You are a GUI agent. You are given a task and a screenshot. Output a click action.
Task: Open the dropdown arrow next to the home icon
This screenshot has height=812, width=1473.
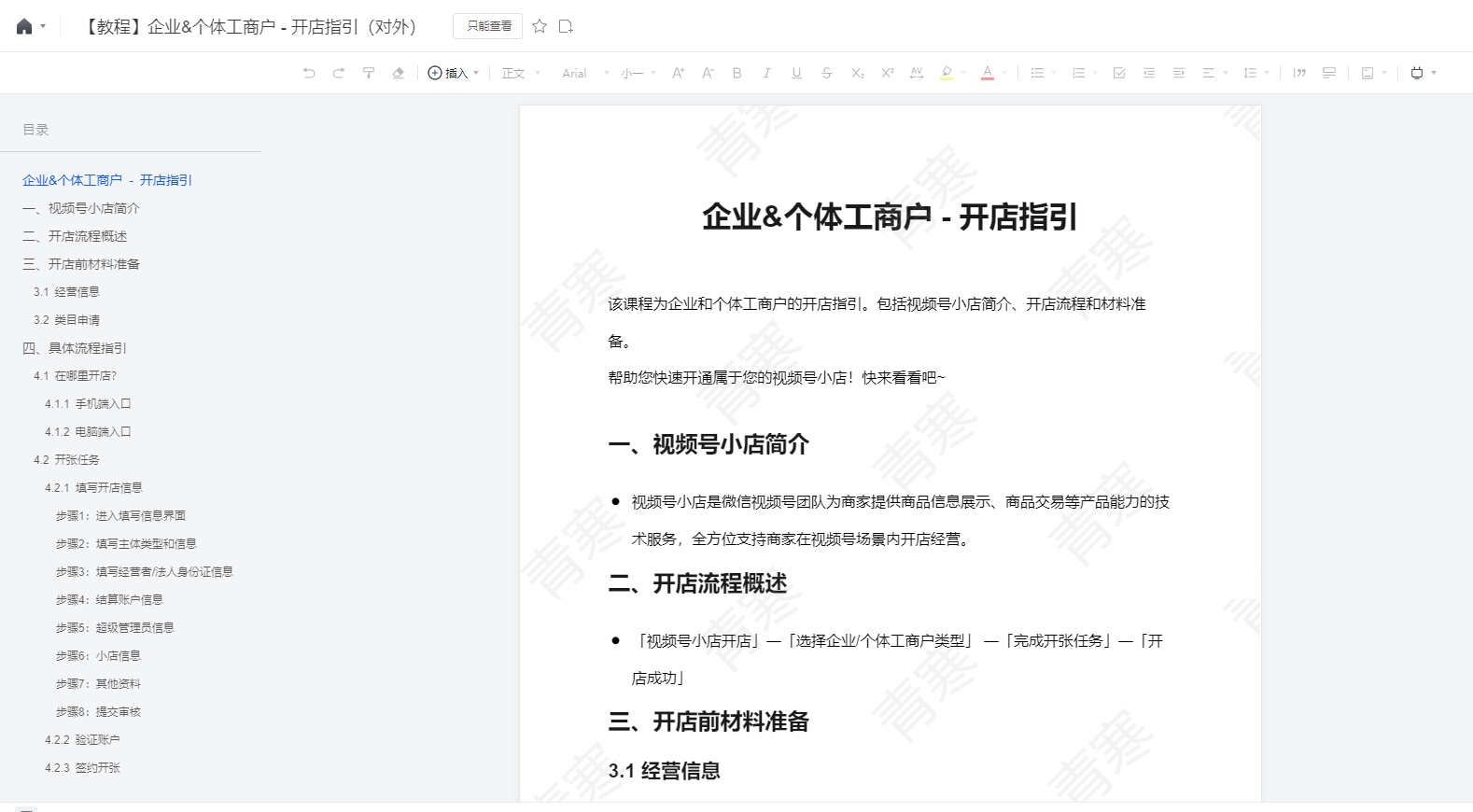pos(43,27)
